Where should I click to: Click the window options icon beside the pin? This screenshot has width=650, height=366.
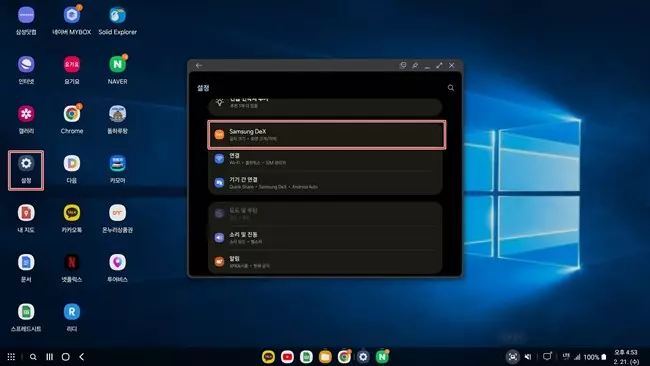click(x=403, y=65)
